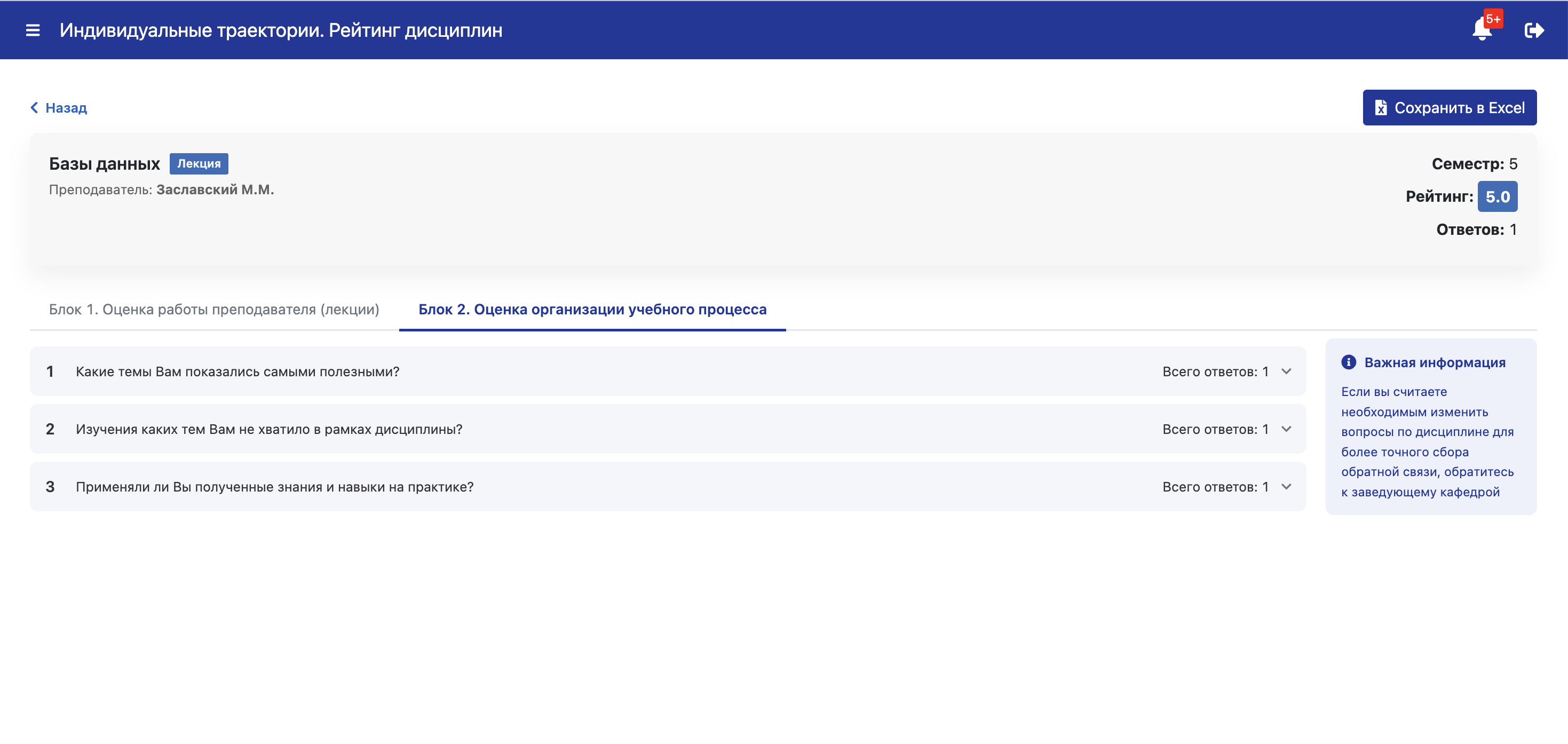
Task: Click the Сохранить в Excel button
Action: point(1450,108)
